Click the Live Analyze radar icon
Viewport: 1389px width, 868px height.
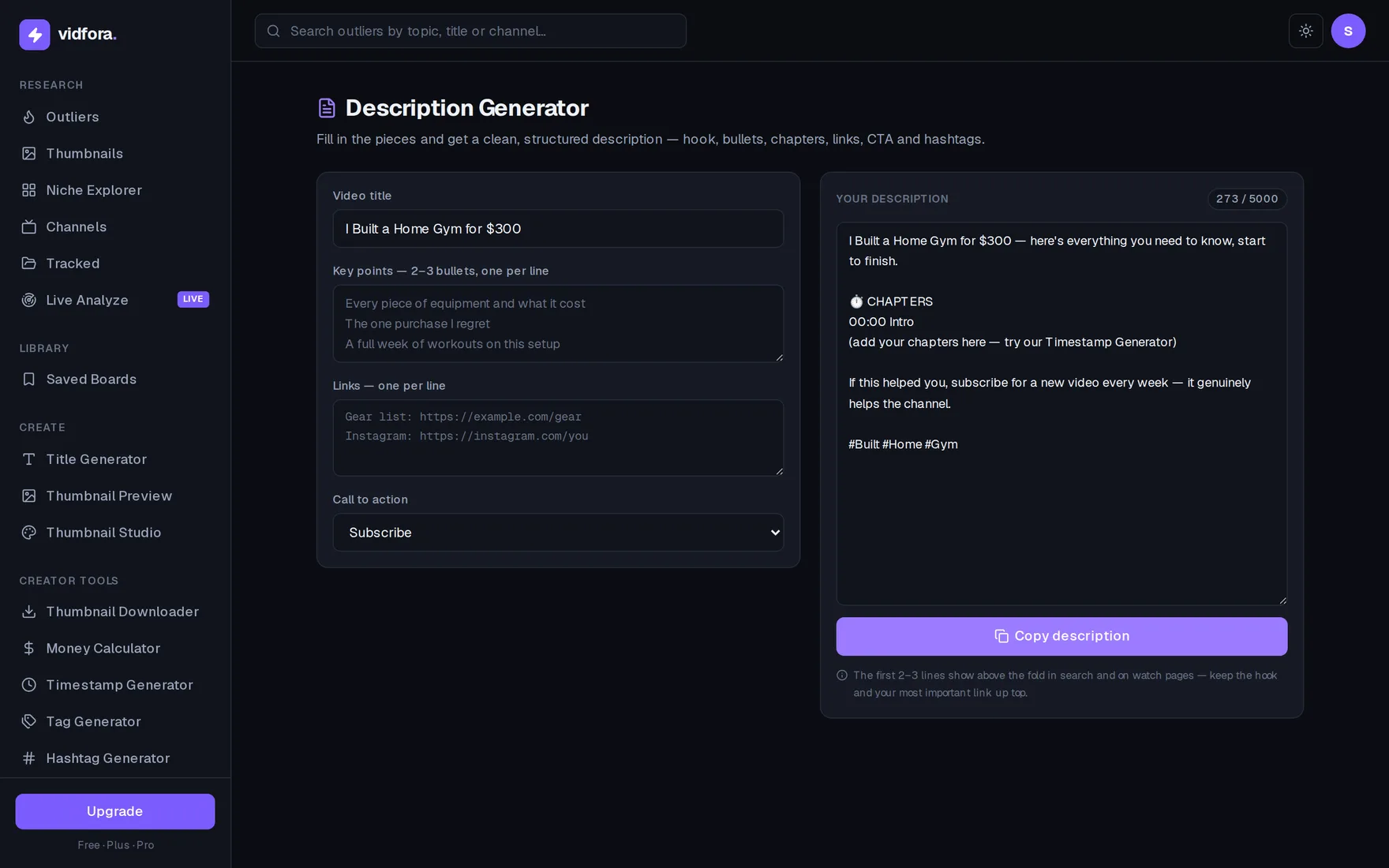(29, 300)
